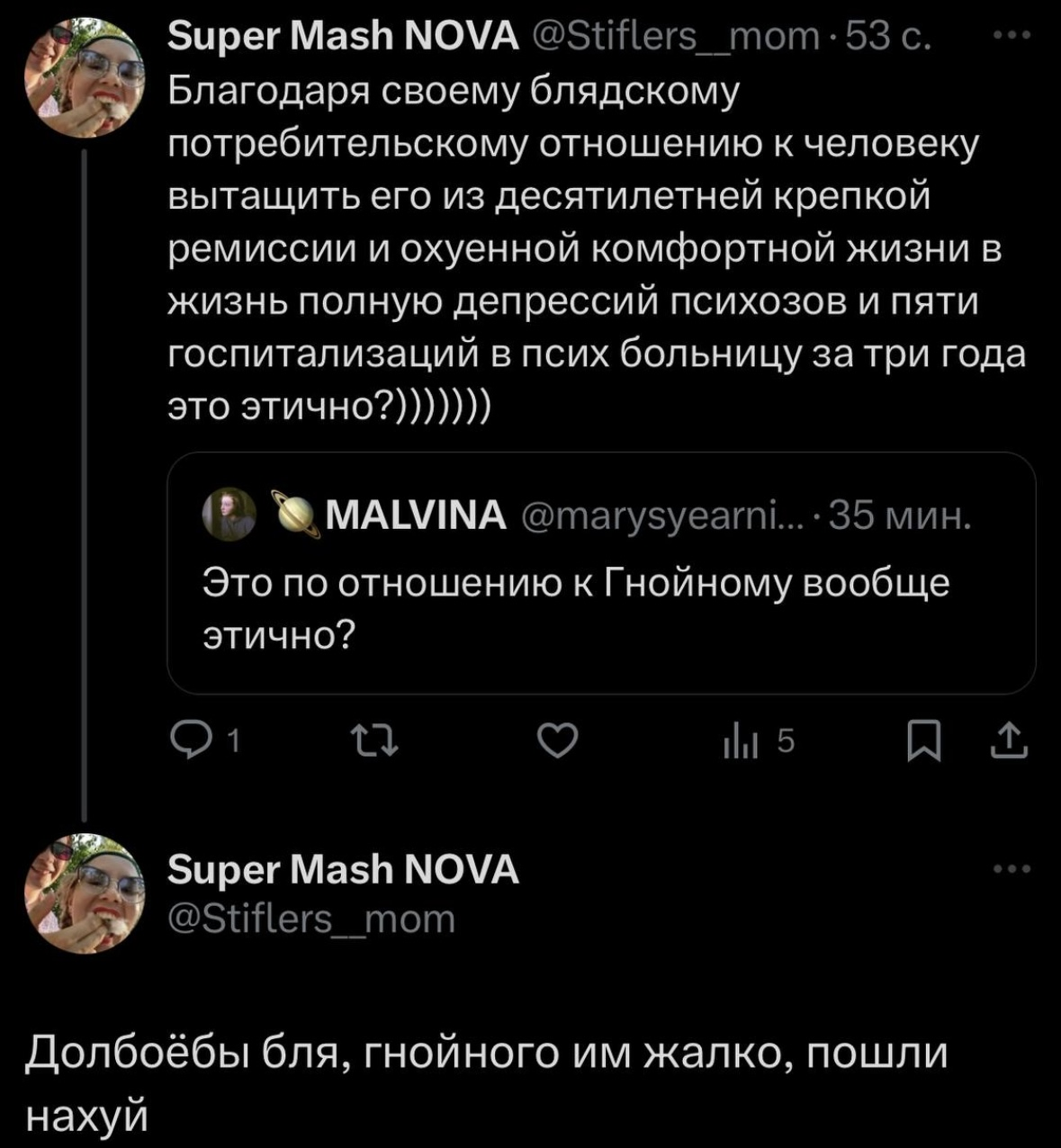The width and height of the screenshot is (1061, 1148).
Task: Visit the @Stiflers__mom handle under the lower tweet
Action: coord(312,919)
